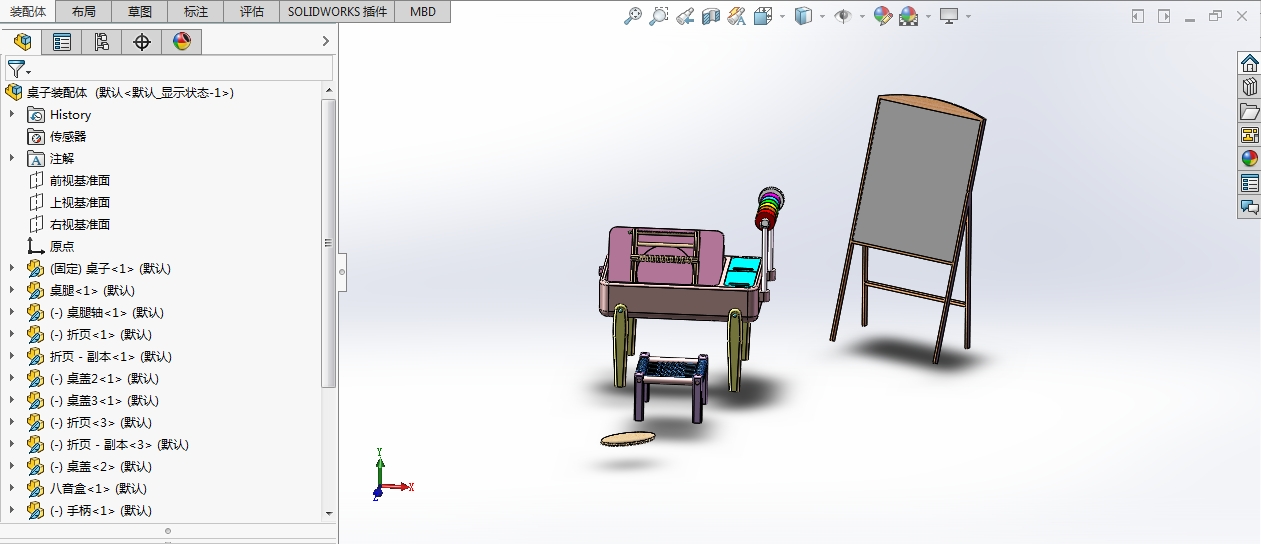Image resolution: width=1261 pixels, height=544 pixels.
Task: Open the Apply Scene icon
Action: pyautogui.click(x=909, y=16)
